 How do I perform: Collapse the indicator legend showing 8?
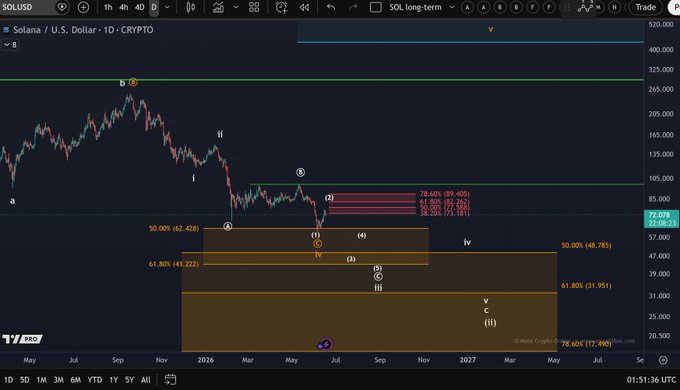(x=10, y=45)
